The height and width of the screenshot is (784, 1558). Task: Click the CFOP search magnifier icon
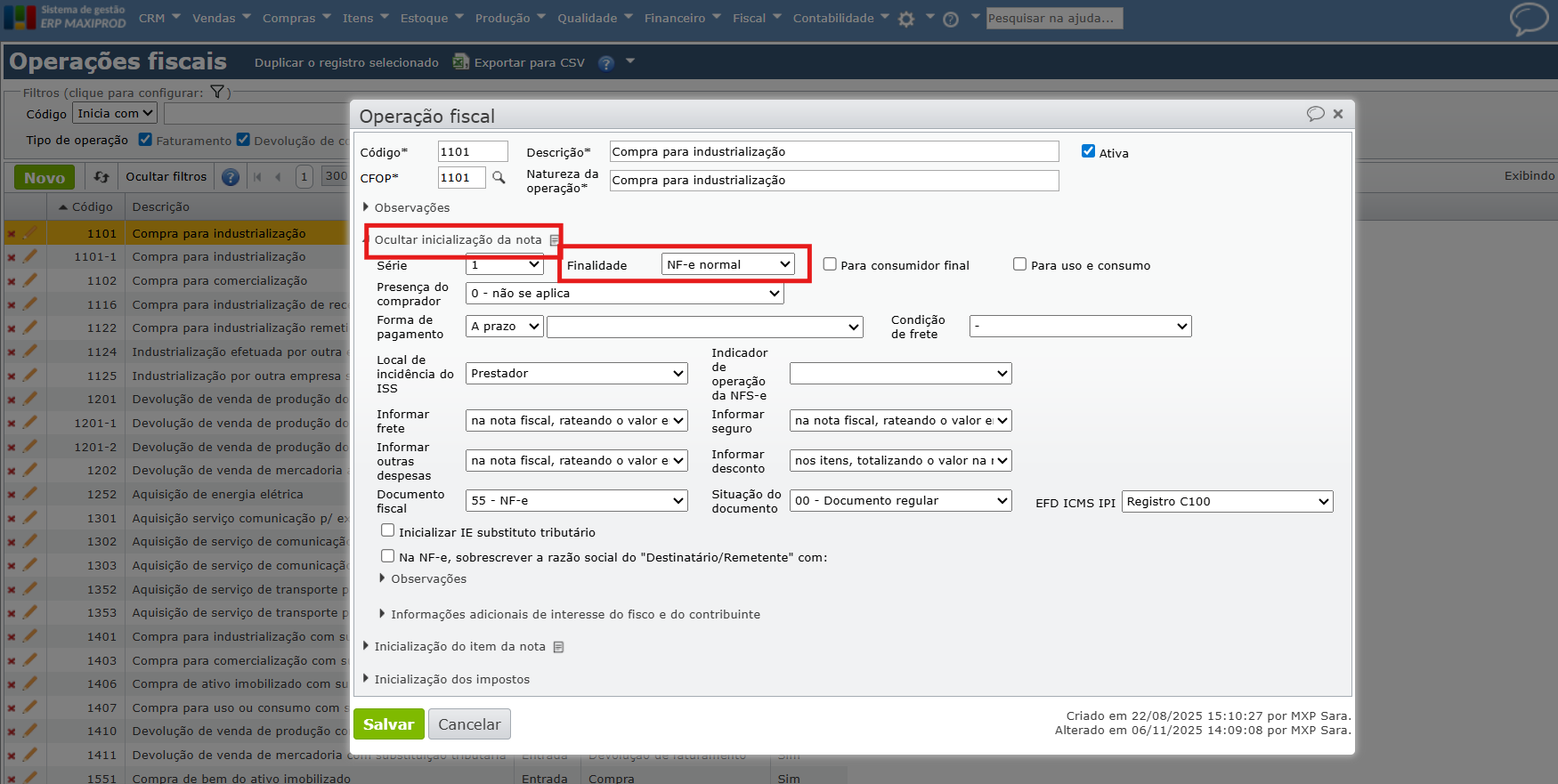[x=499, y=177]
